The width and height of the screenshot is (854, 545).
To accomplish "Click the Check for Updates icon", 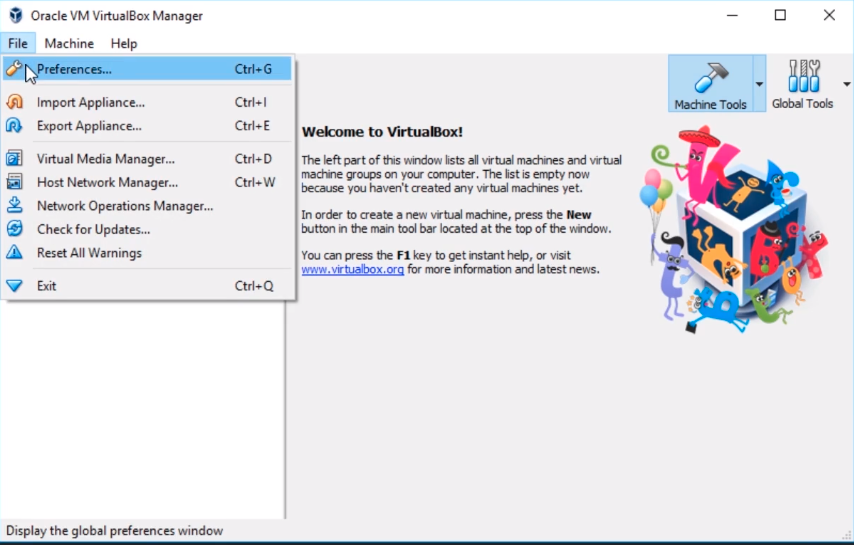I will (14, 229).
